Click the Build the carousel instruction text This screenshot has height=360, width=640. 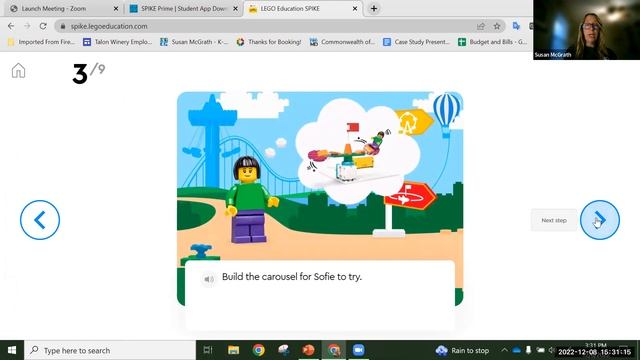click(x=292, y=277)
